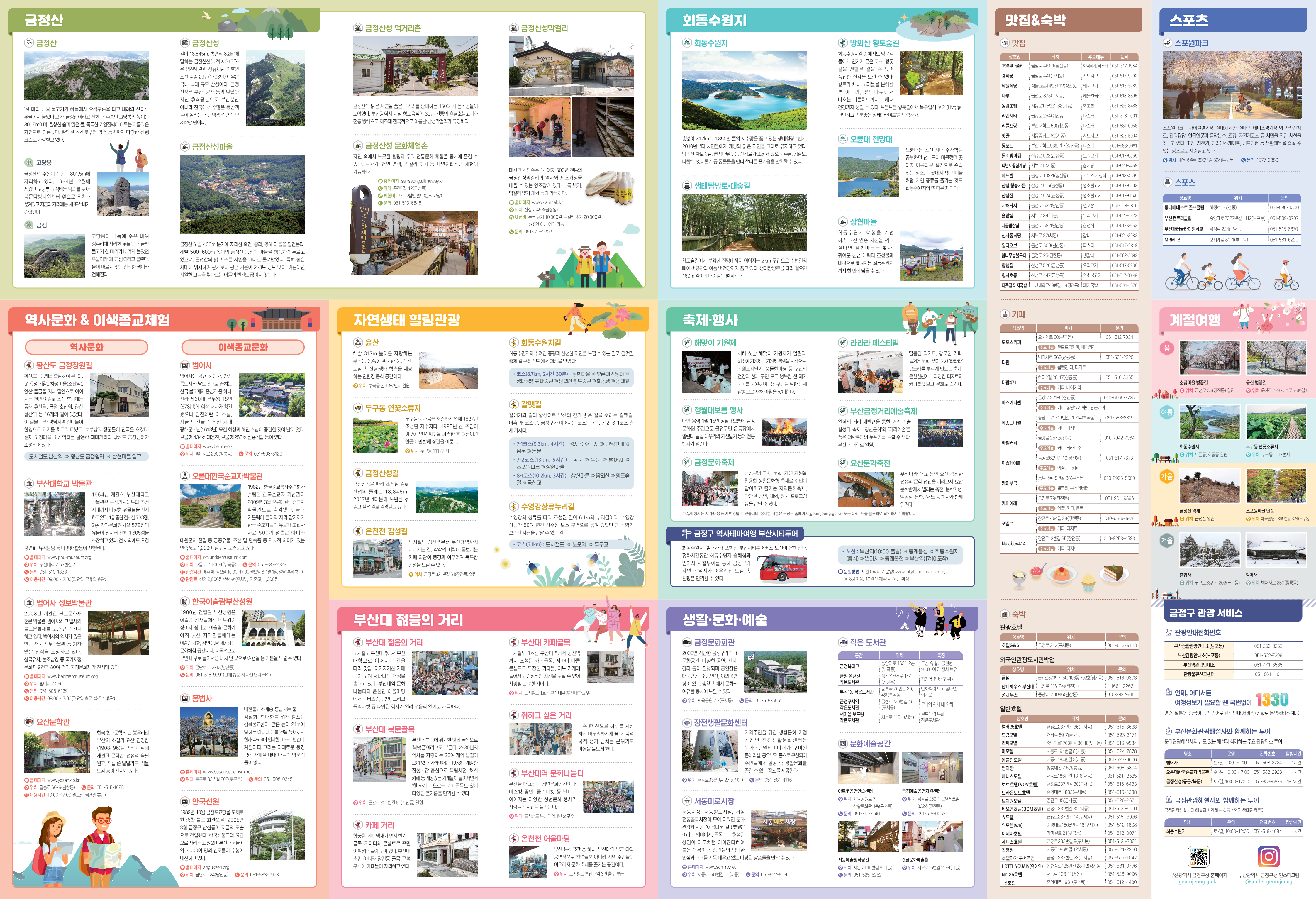Image resolution: width=1316 pixels, height=899 pixels.
Task: Open the www.sdmiro.net market link
Action: [720, 867]
